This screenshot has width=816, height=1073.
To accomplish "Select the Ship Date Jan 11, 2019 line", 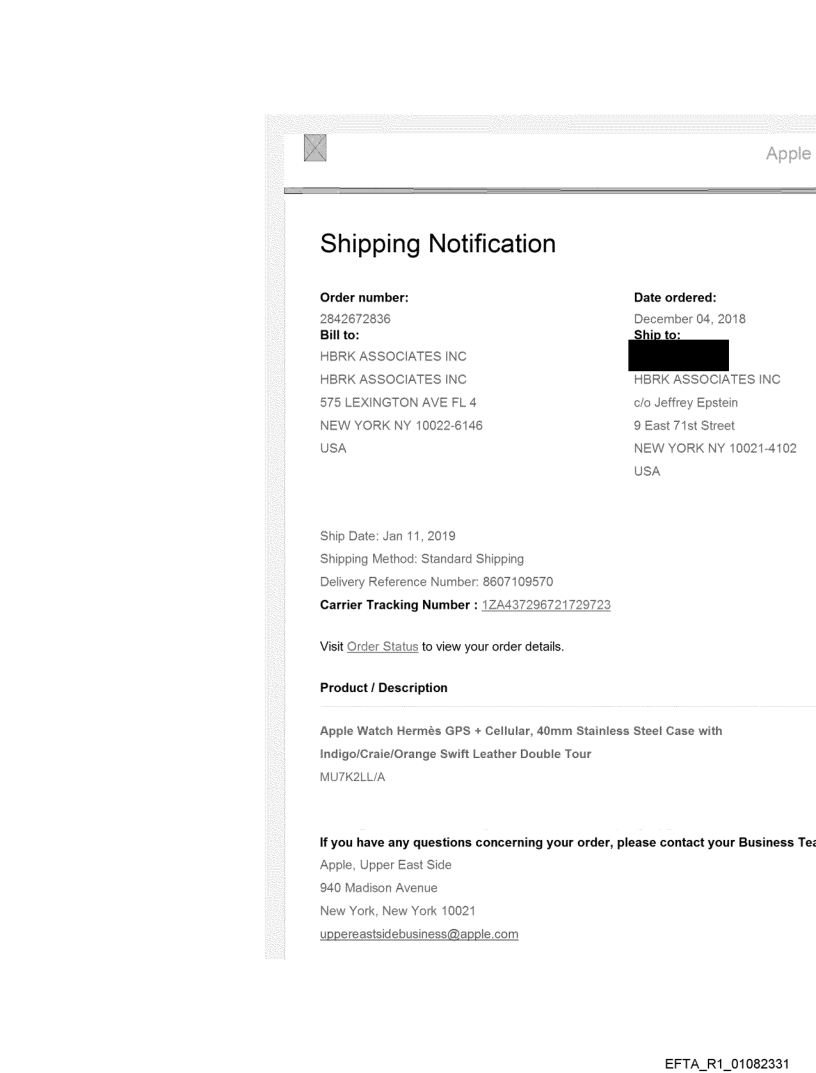I will point(388,537).
